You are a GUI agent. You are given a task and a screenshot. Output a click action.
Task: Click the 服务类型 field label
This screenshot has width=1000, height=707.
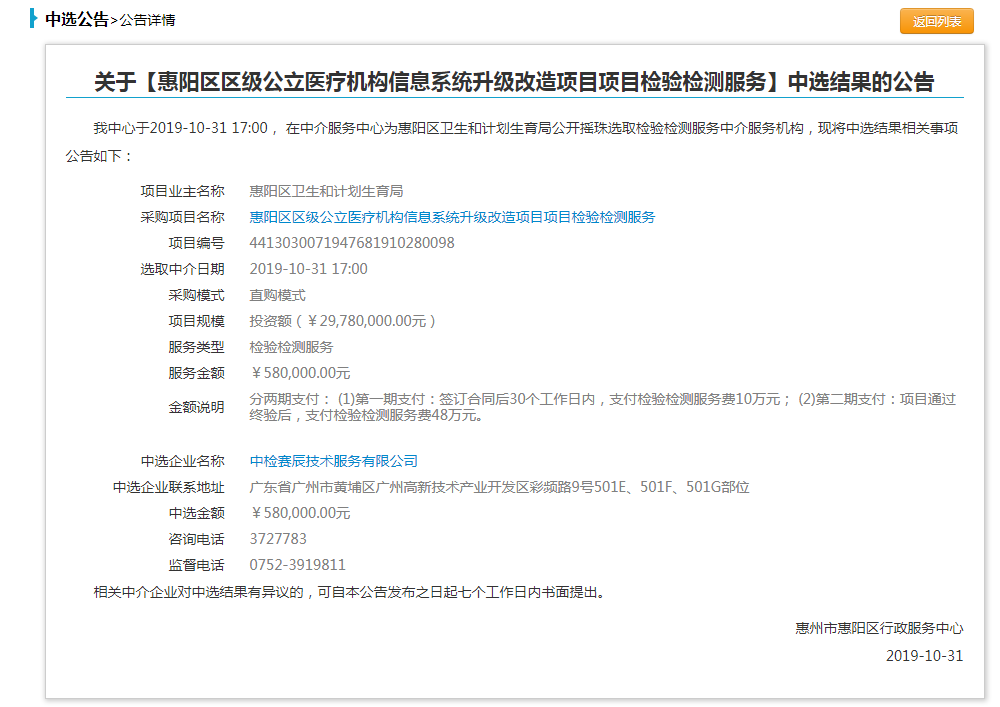(196, 347)
